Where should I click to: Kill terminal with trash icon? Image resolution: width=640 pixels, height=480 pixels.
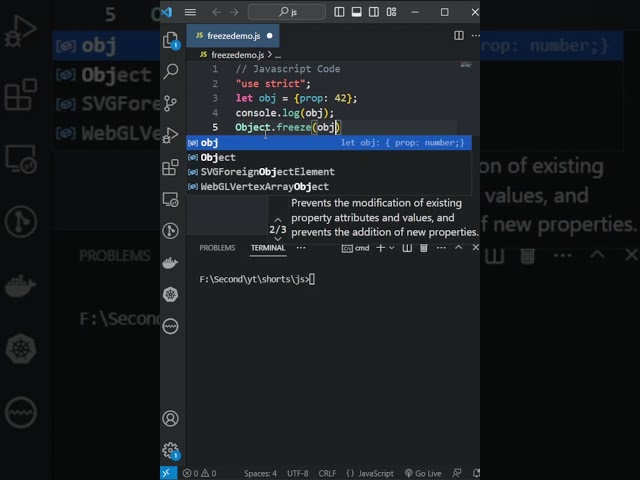coord(424,248)
